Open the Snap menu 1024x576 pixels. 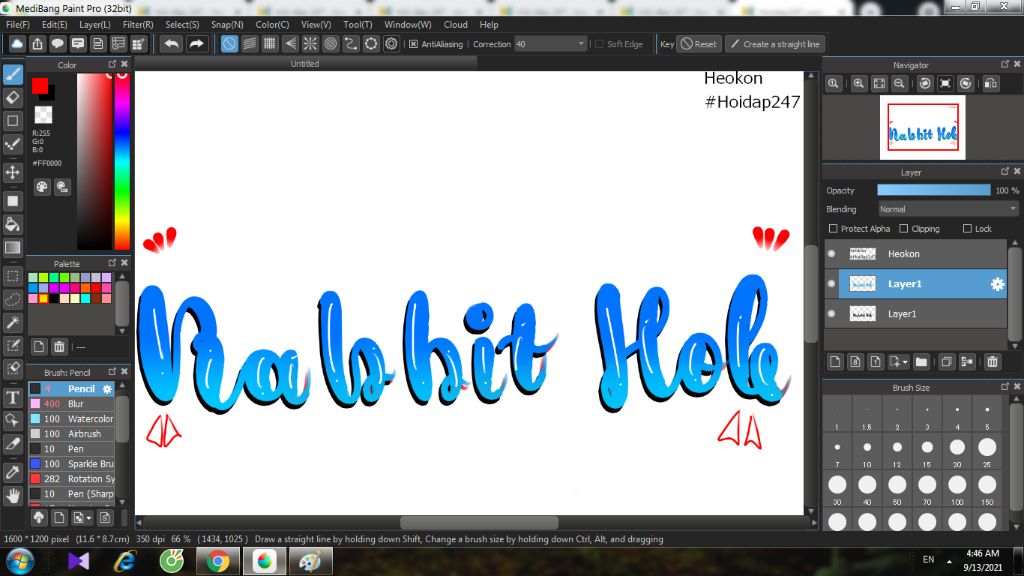[227, 25]
